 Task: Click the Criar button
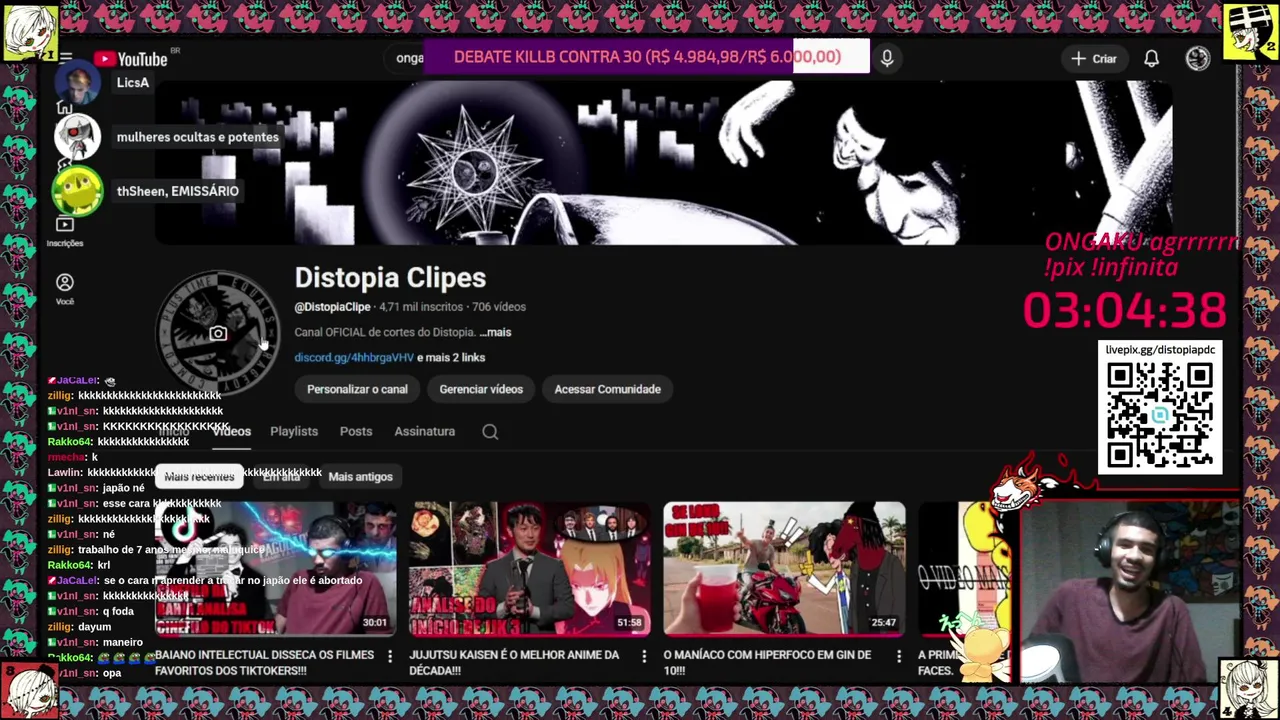[1094, 59]
